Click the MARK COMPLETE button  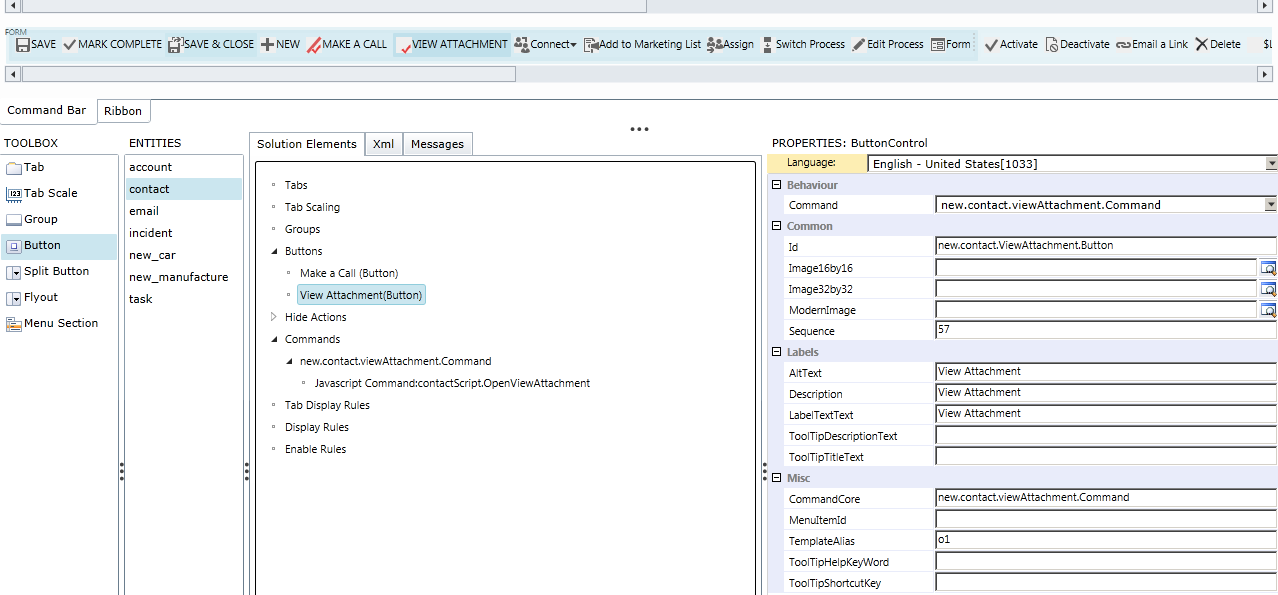pos(114,44)
